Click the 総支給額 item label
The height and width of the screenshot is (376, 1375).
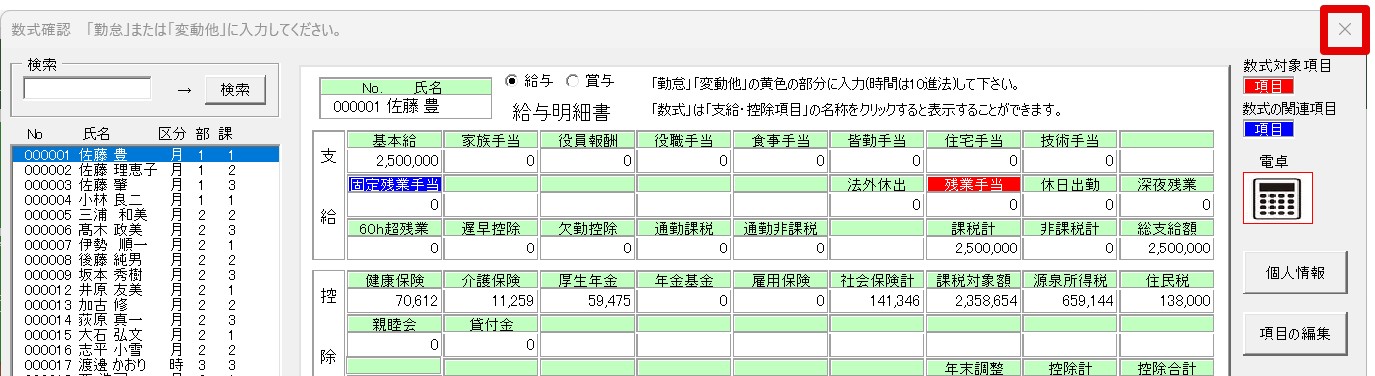point(1167,228)
